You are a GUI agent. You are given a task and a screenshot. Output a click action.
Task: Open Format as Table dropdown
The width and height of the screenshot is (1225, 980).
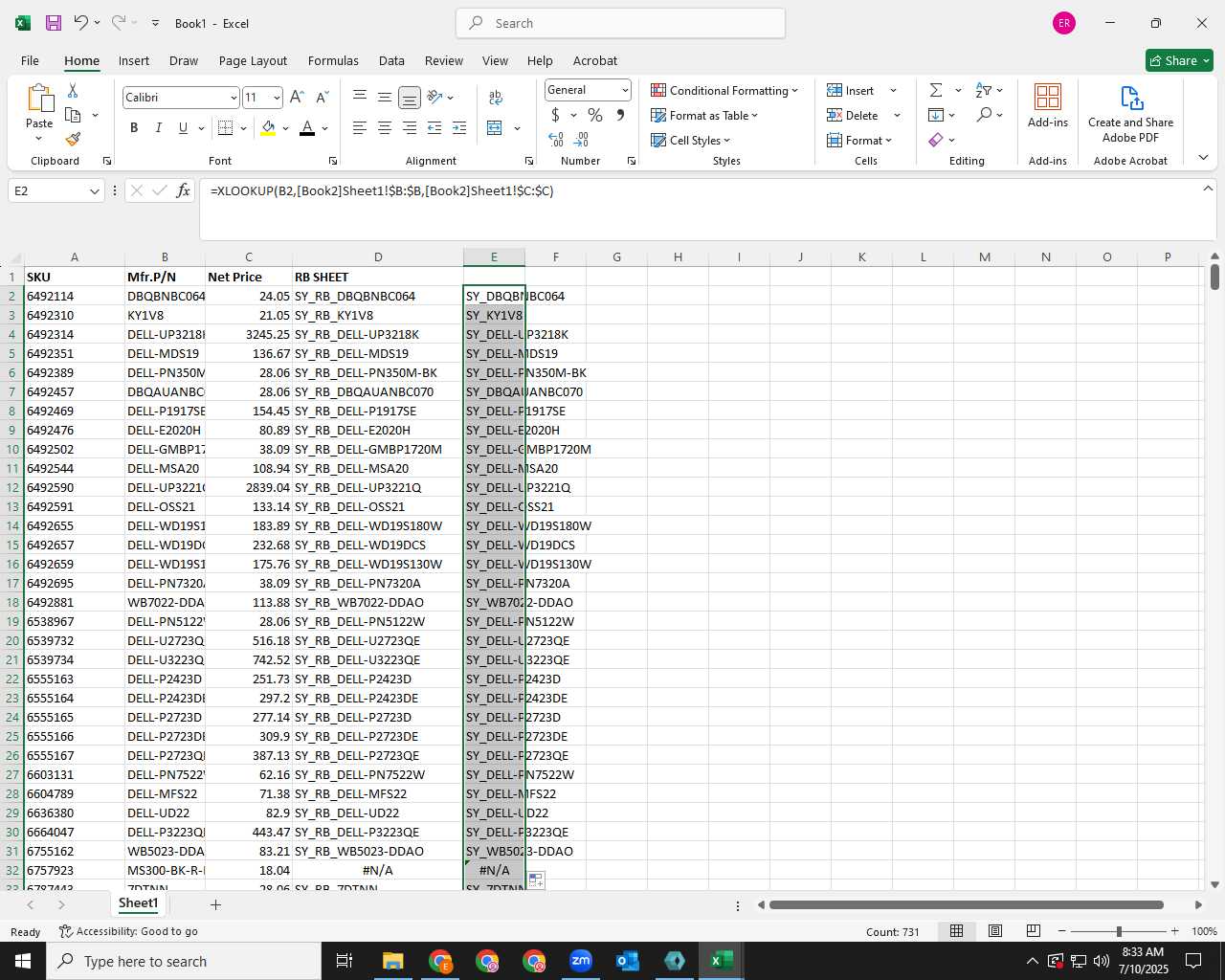[704, 115]
